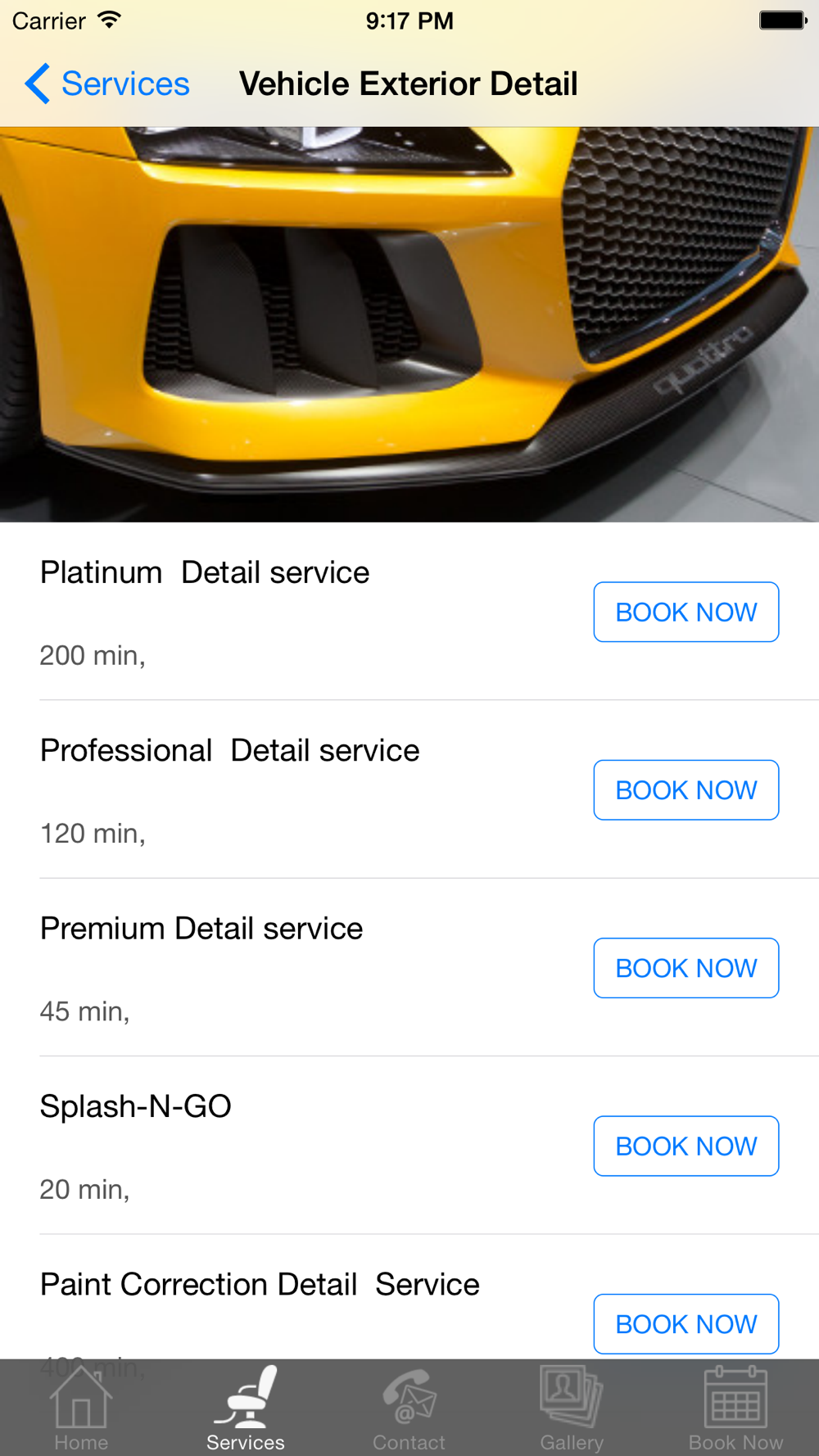Tap the Wi-Fi status icon
The height and width of the screenshot is (1456, 819).
click(x=109, y=20)
